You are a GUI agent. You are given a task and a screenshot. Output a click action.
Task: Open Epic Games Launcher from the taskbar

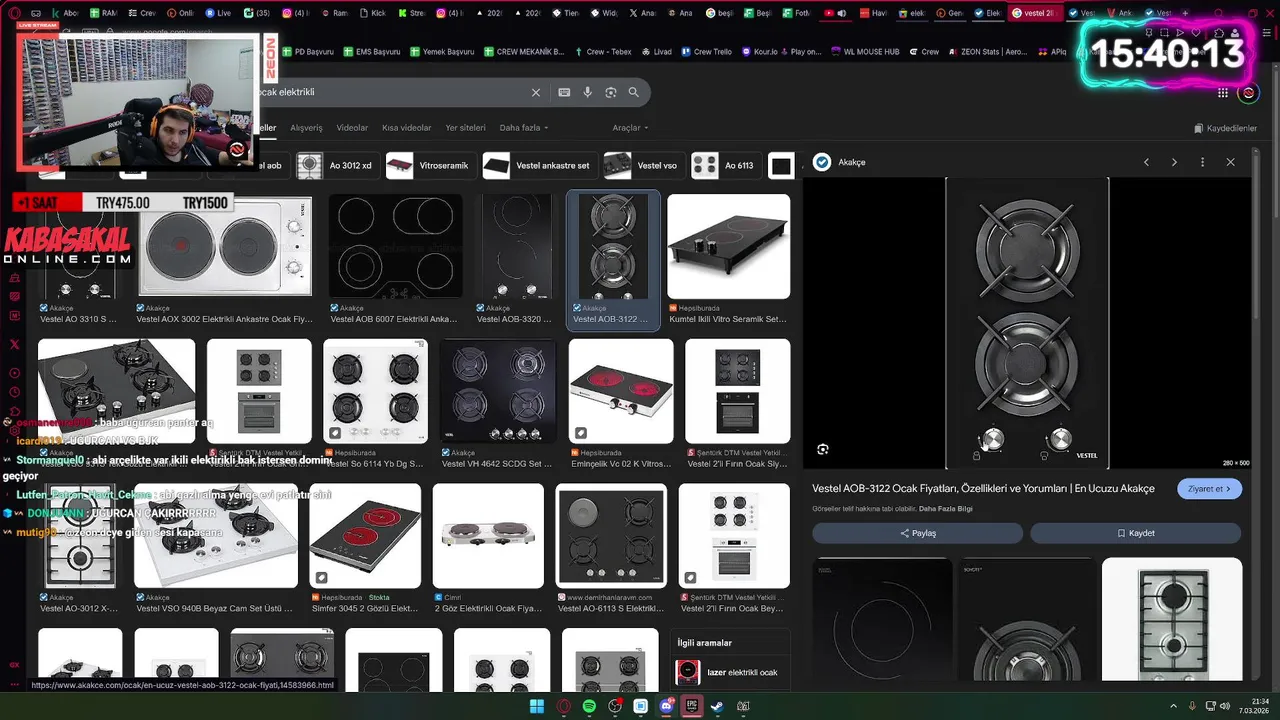[691, 706]
